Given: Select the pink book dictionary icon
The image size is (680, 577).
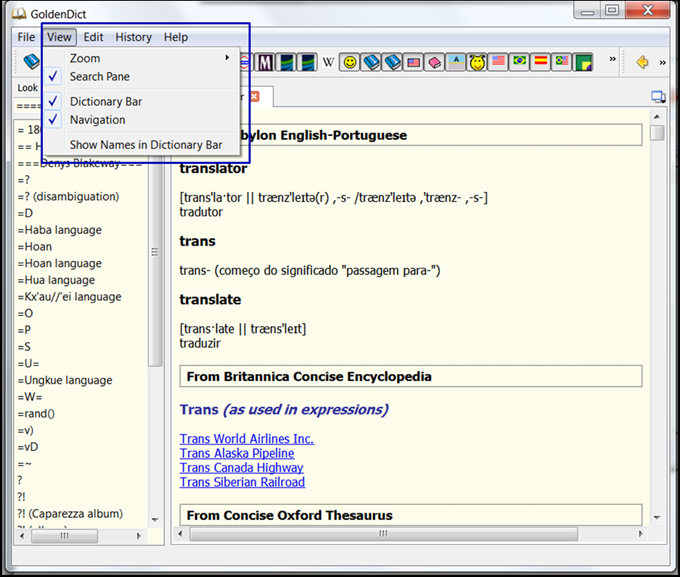Looking at the screenshot, I should point(434,62).
